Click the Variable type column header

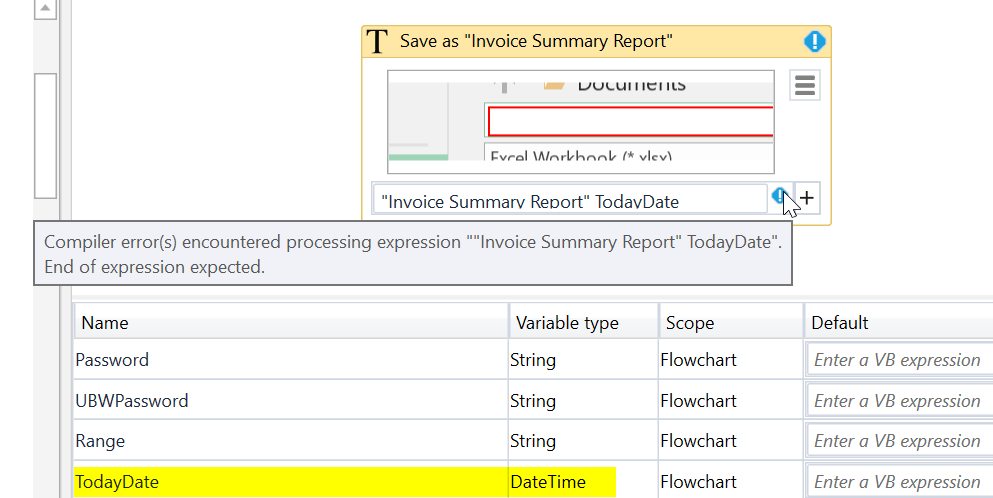click(x=583, y=323)
